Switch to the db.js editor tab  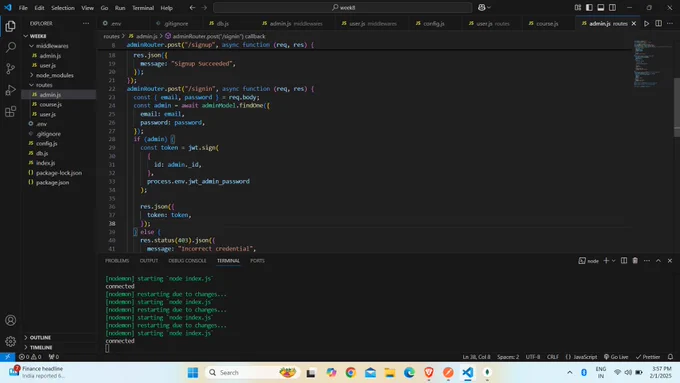223,23
